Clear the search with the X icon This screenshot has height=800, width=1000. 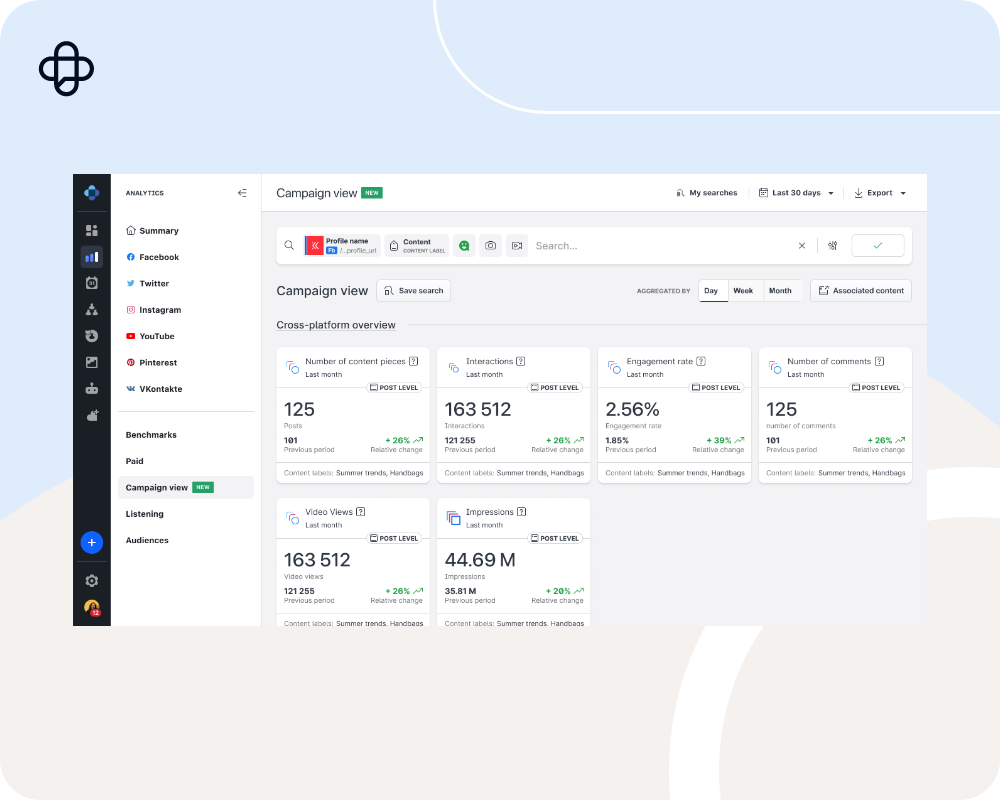[x=801, y=245]
